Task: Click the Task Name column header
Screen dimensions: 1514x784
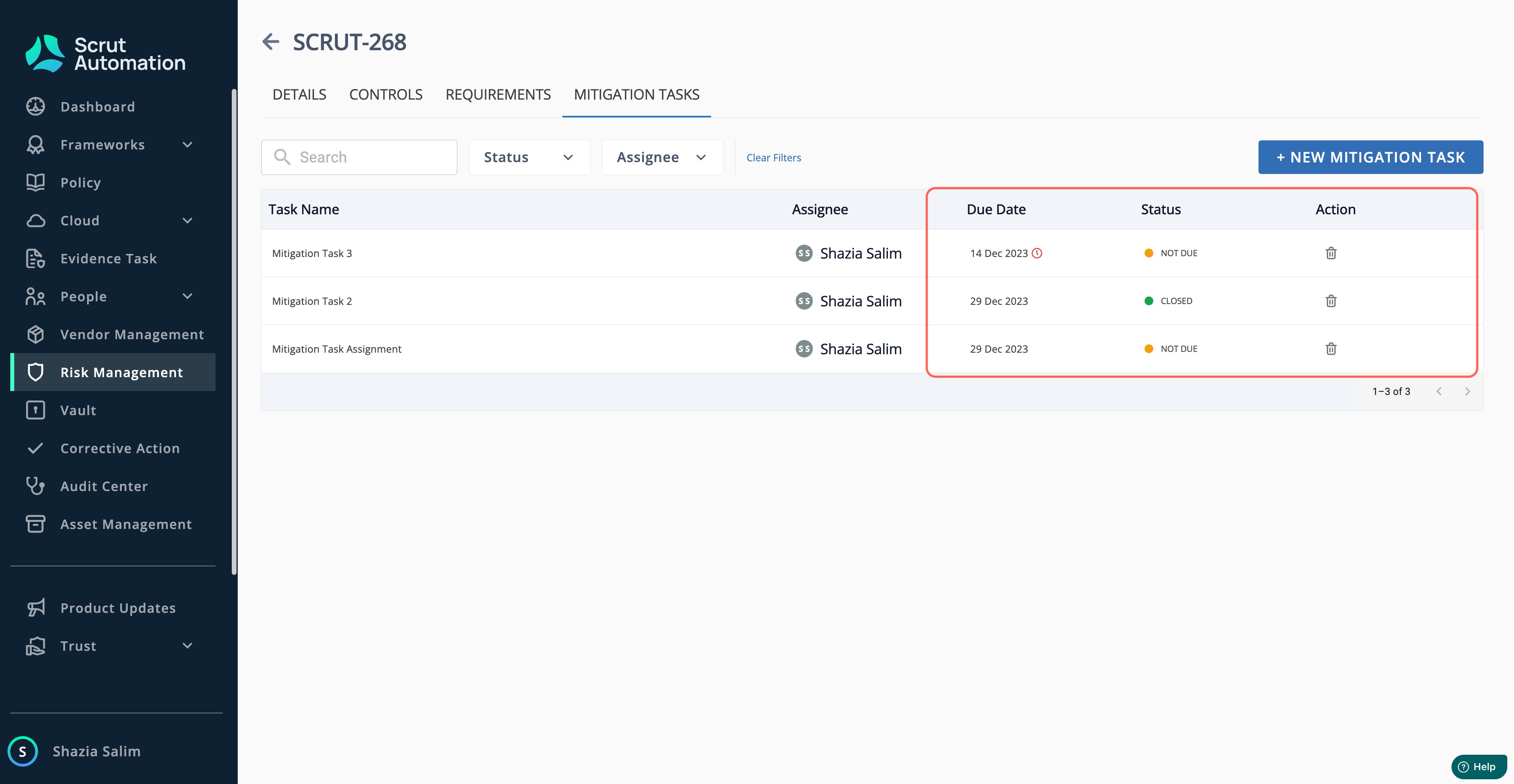Action: 303,209
